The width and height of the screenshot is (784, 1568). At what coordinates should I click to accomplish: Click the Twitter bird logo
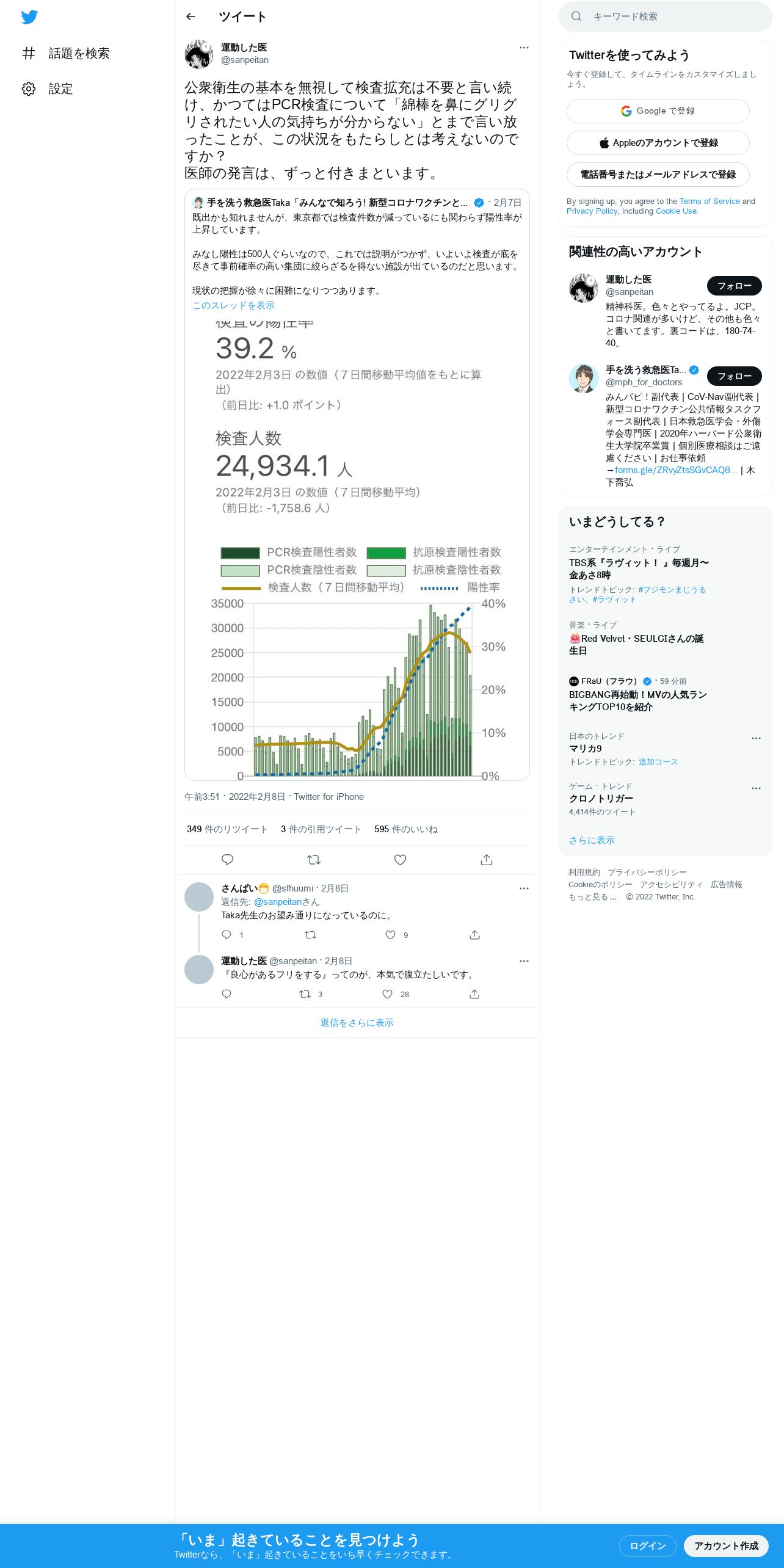(29, 17)
